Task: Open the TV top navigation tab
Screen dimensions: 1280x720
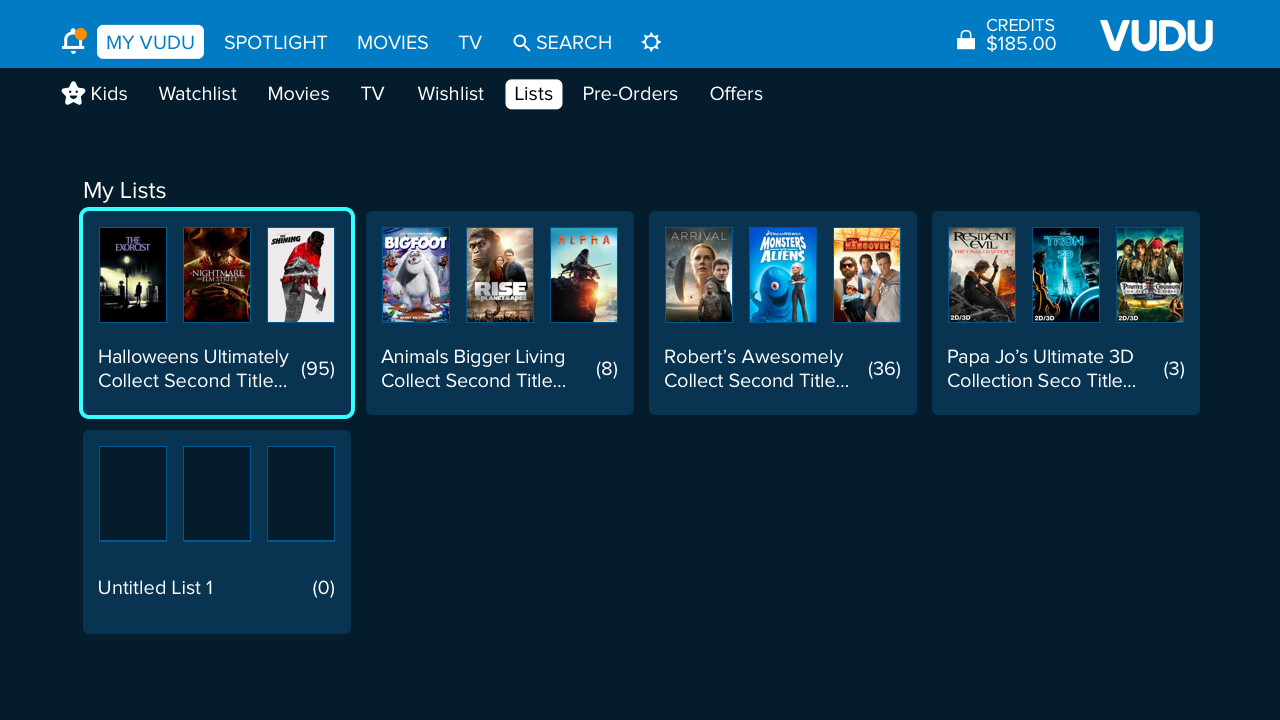Action: [x=470, y=43]
